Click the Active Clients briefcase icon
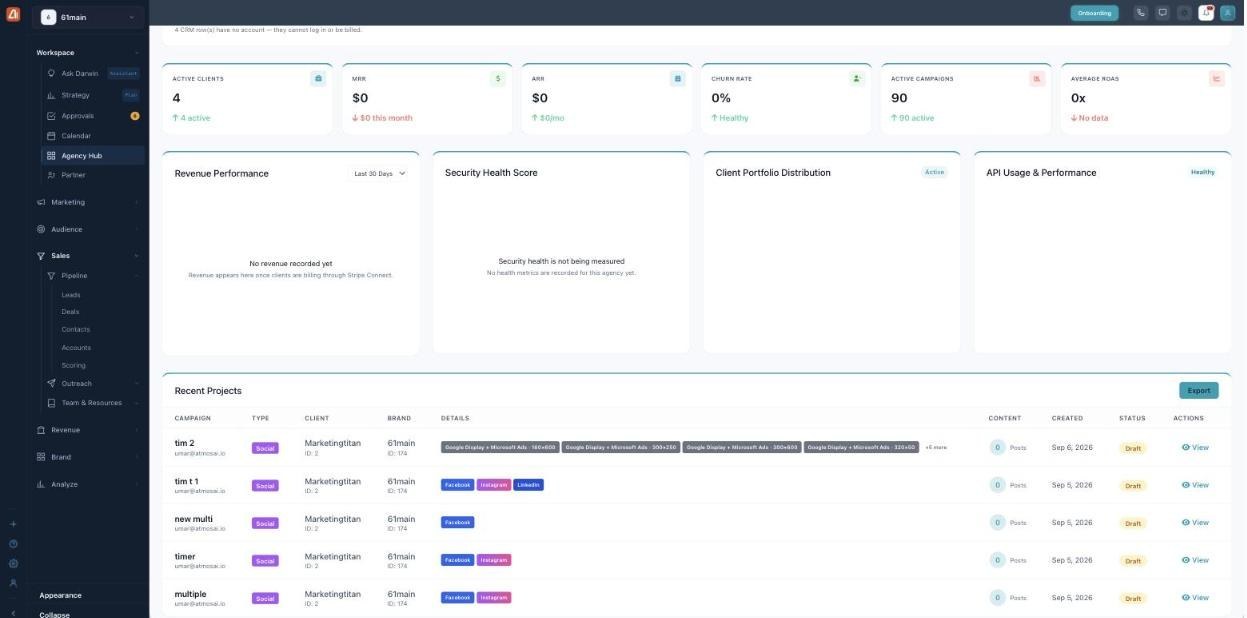 pos(318,78)
